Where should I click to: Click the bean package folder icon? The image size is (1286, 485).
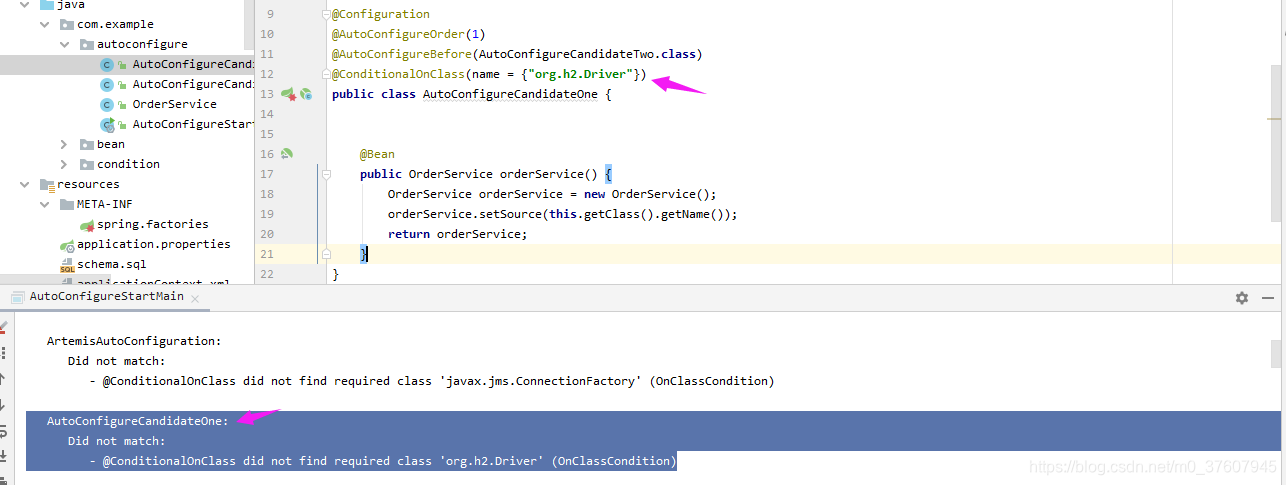click(x=87, y=144)
